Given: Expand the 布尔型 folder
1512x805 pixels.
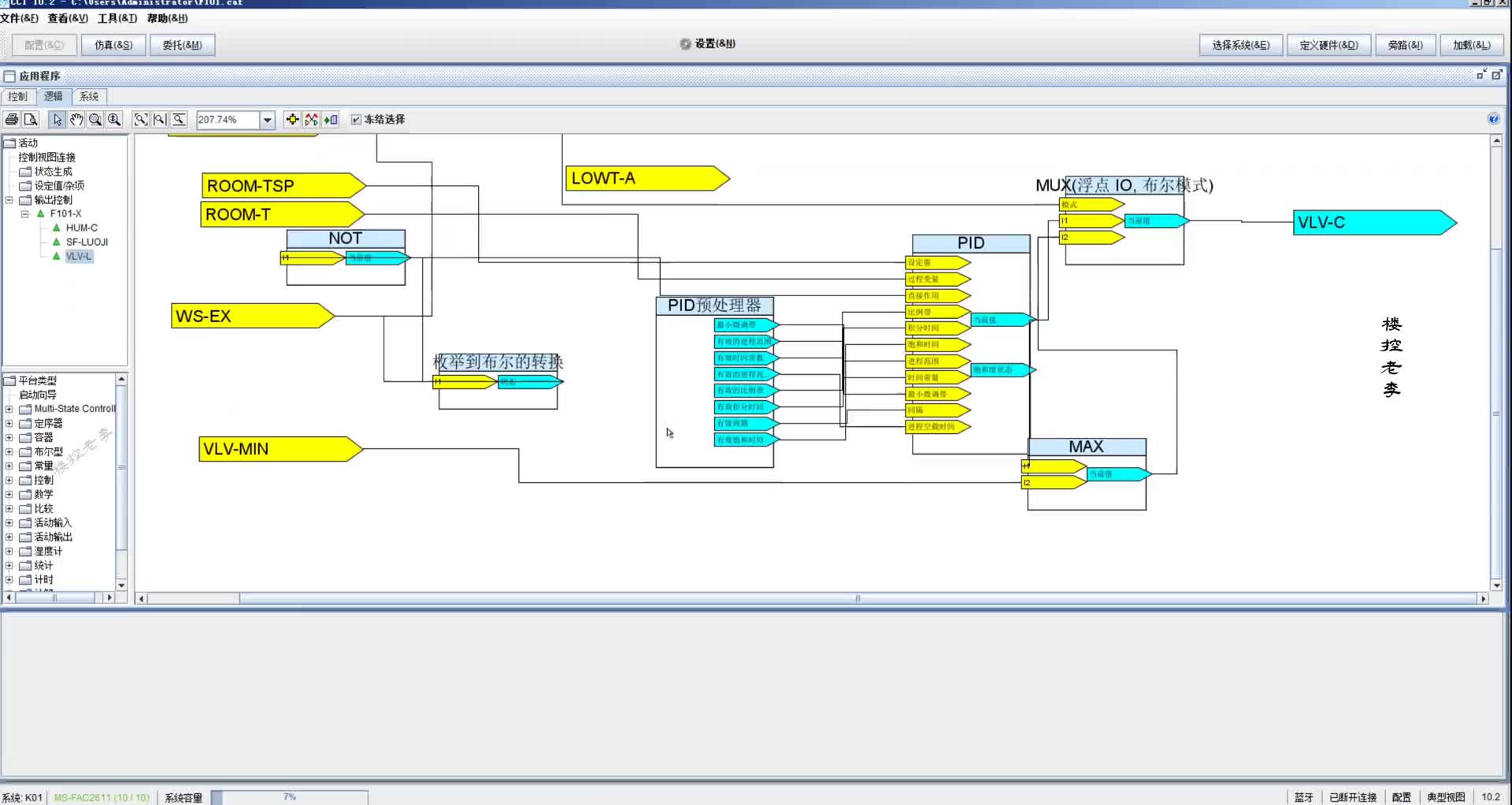Looking at the screenshot, I should [x=9, y=452].
